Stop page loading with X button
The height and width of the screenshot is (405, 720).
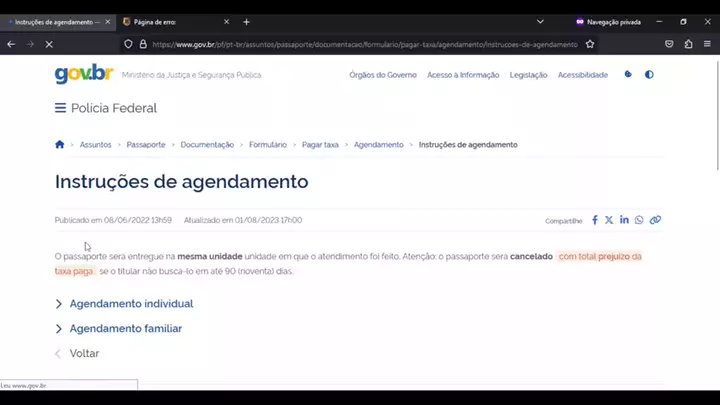tap(49, 44)
